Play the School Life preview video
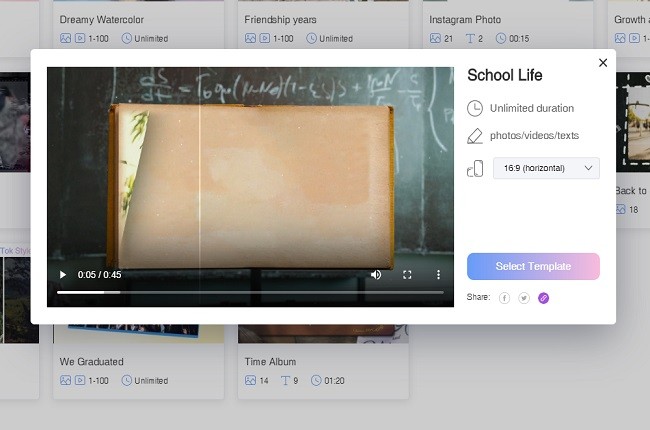The width and height of the screenshot is (650, 430). (x=63, y=274)
